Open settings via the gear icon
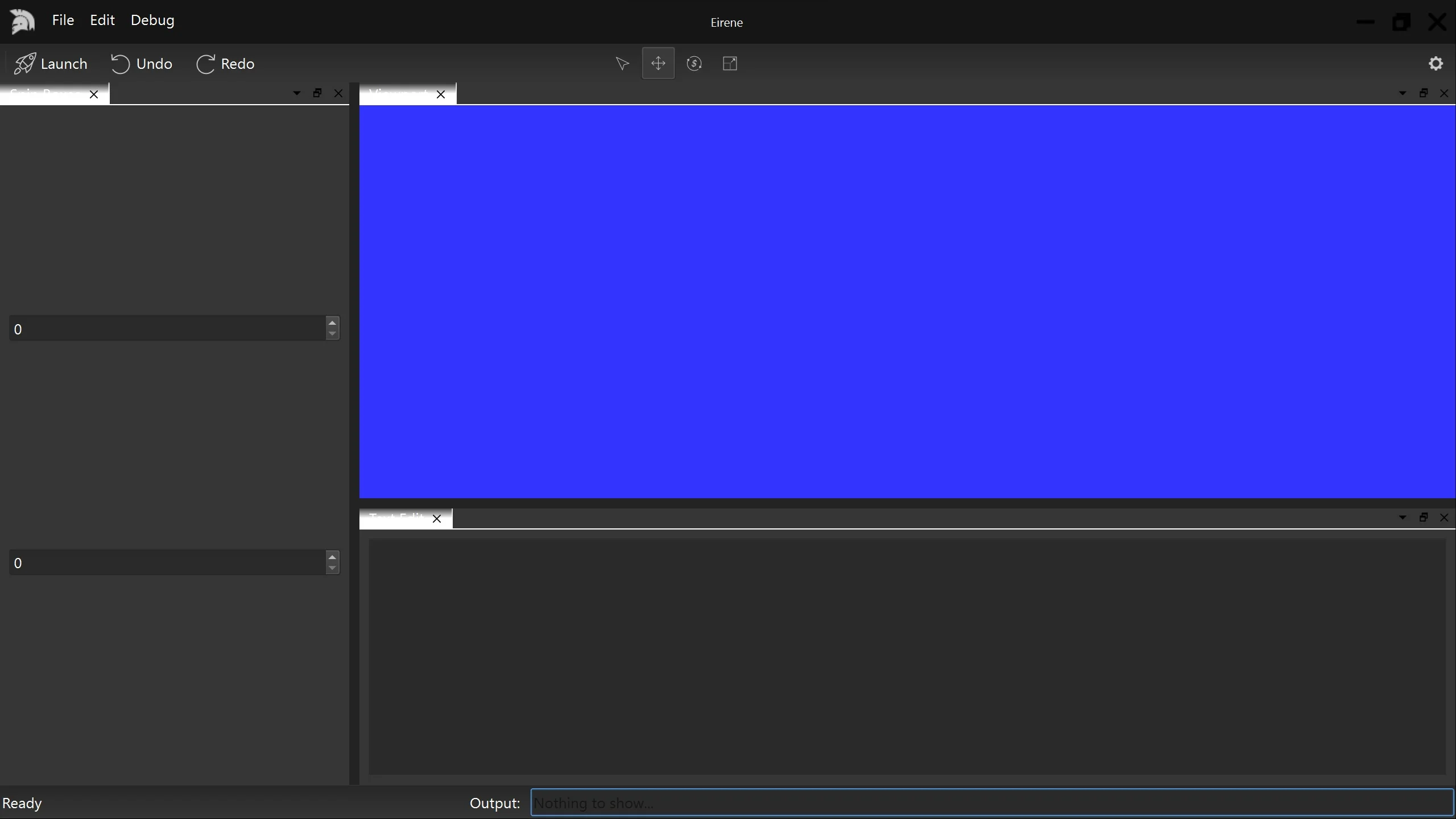Image resolution: width=1456 pixels, height=819 pixels. pyautogui.click(x=1436, y=64)
